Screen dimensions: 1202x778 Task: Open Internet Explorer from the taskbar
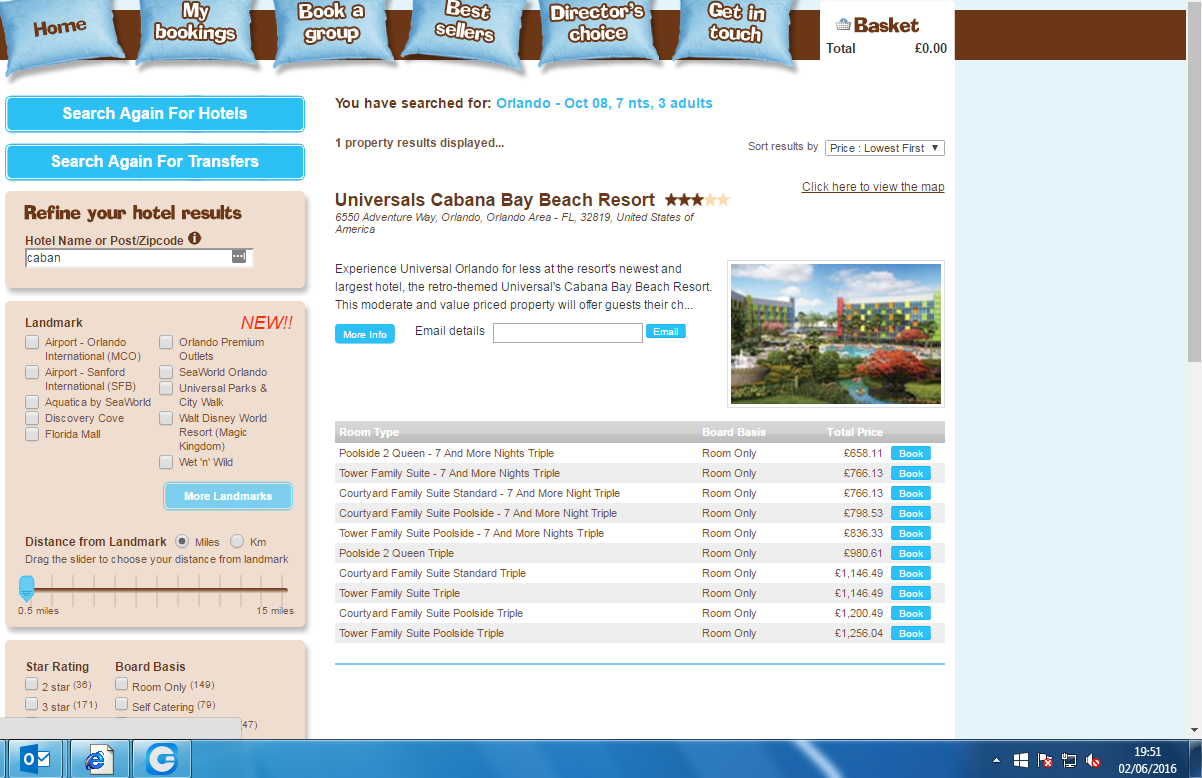(98, 759)
